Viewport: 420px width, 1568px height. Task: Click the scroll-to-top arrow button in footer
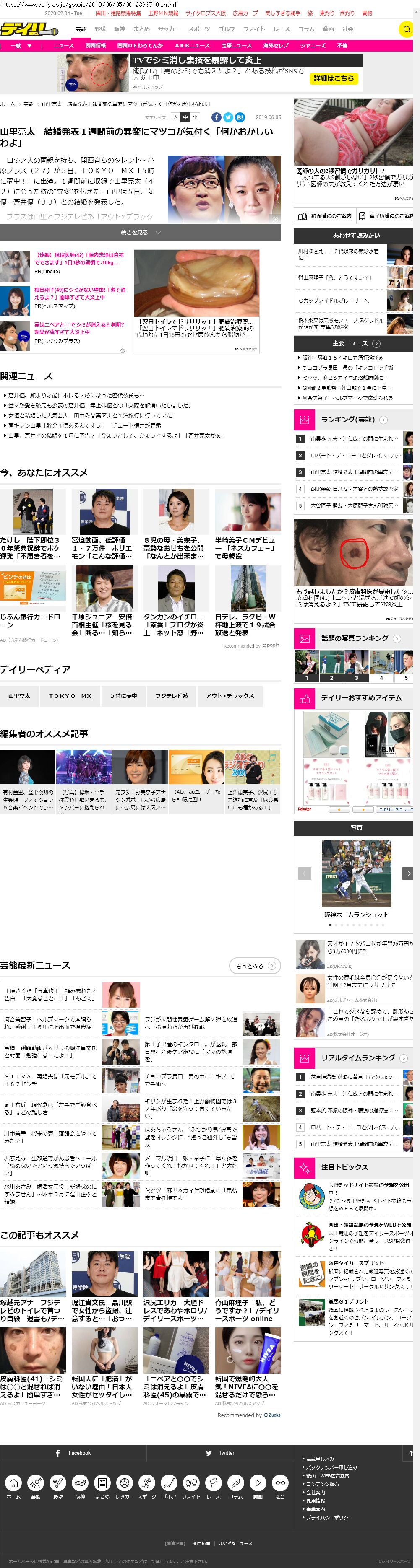pos(408,1453)
